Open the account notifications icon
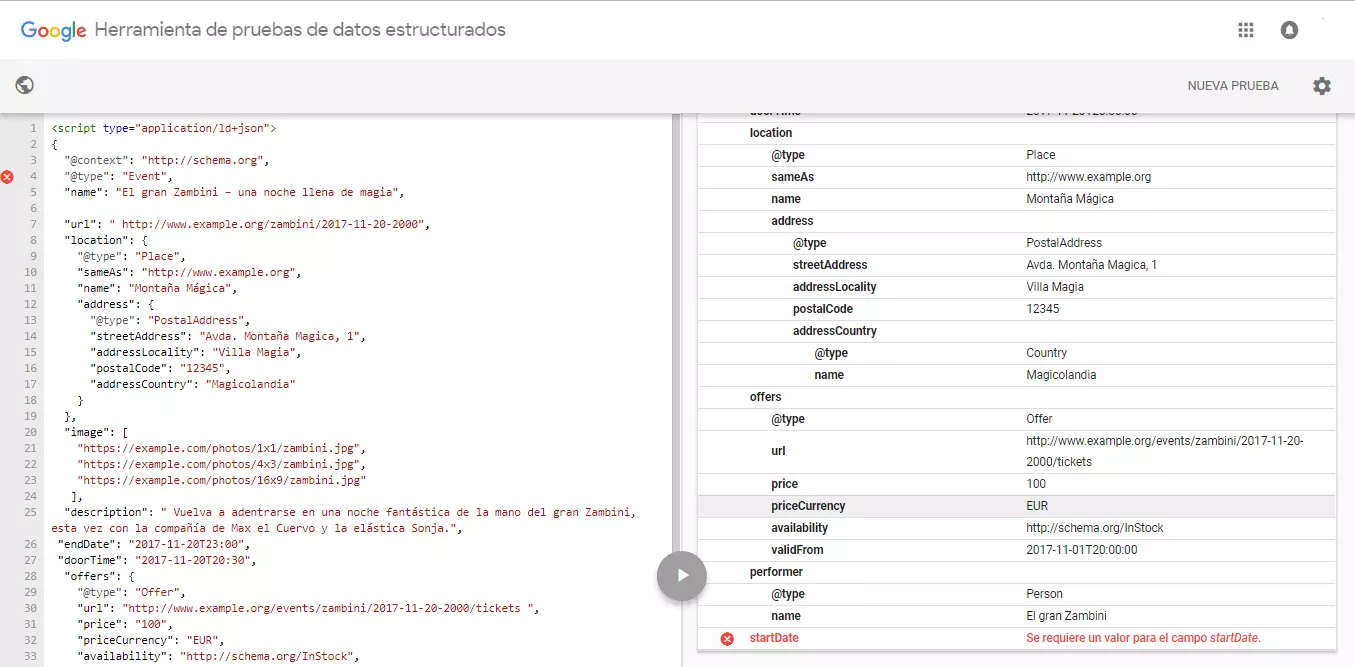Viewport: 1355px width, 667px height. (1289, 30)
